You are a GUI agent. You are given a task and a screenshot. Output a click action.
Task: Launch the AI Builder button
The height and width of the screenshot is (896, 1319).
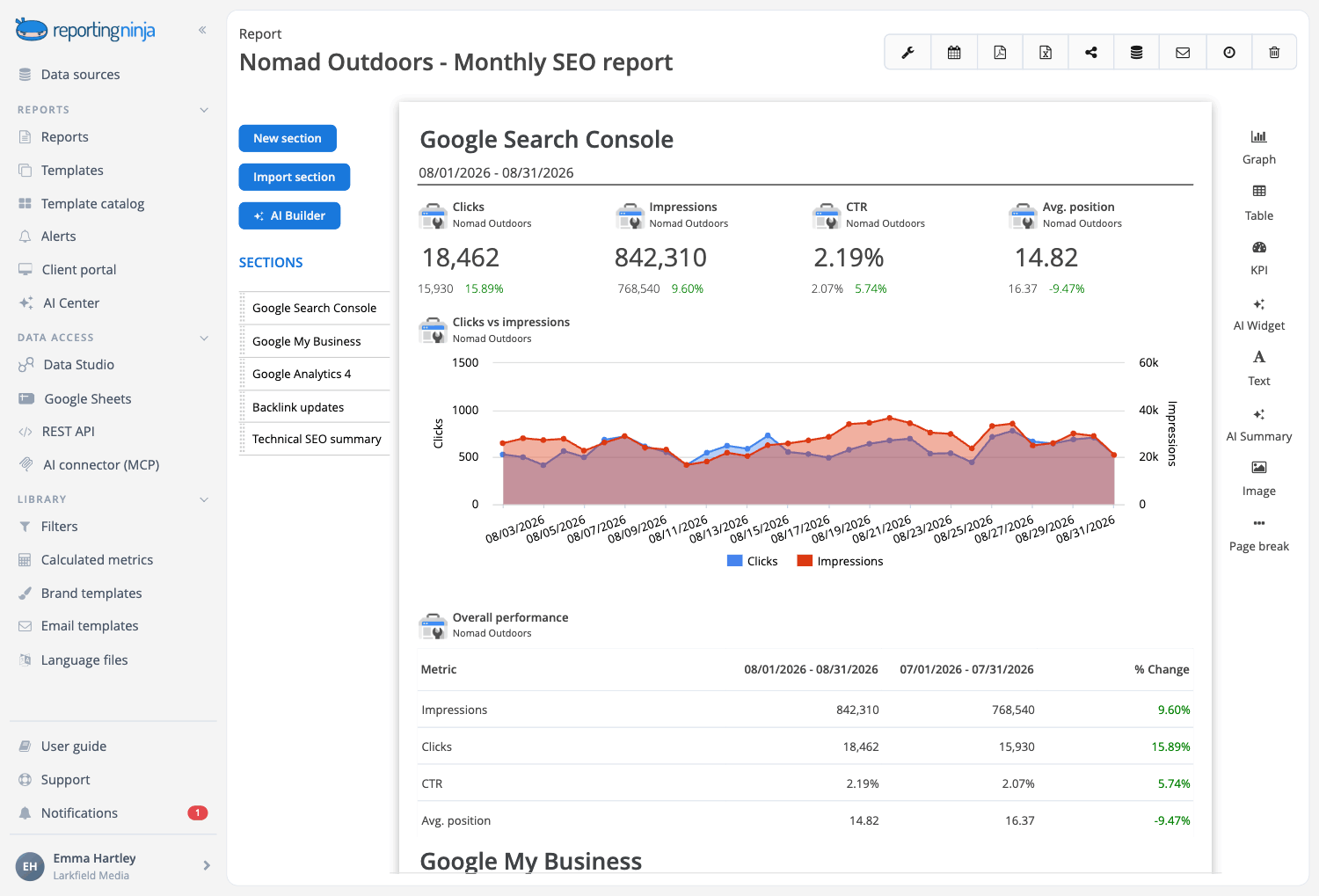[x=289, y=215]
